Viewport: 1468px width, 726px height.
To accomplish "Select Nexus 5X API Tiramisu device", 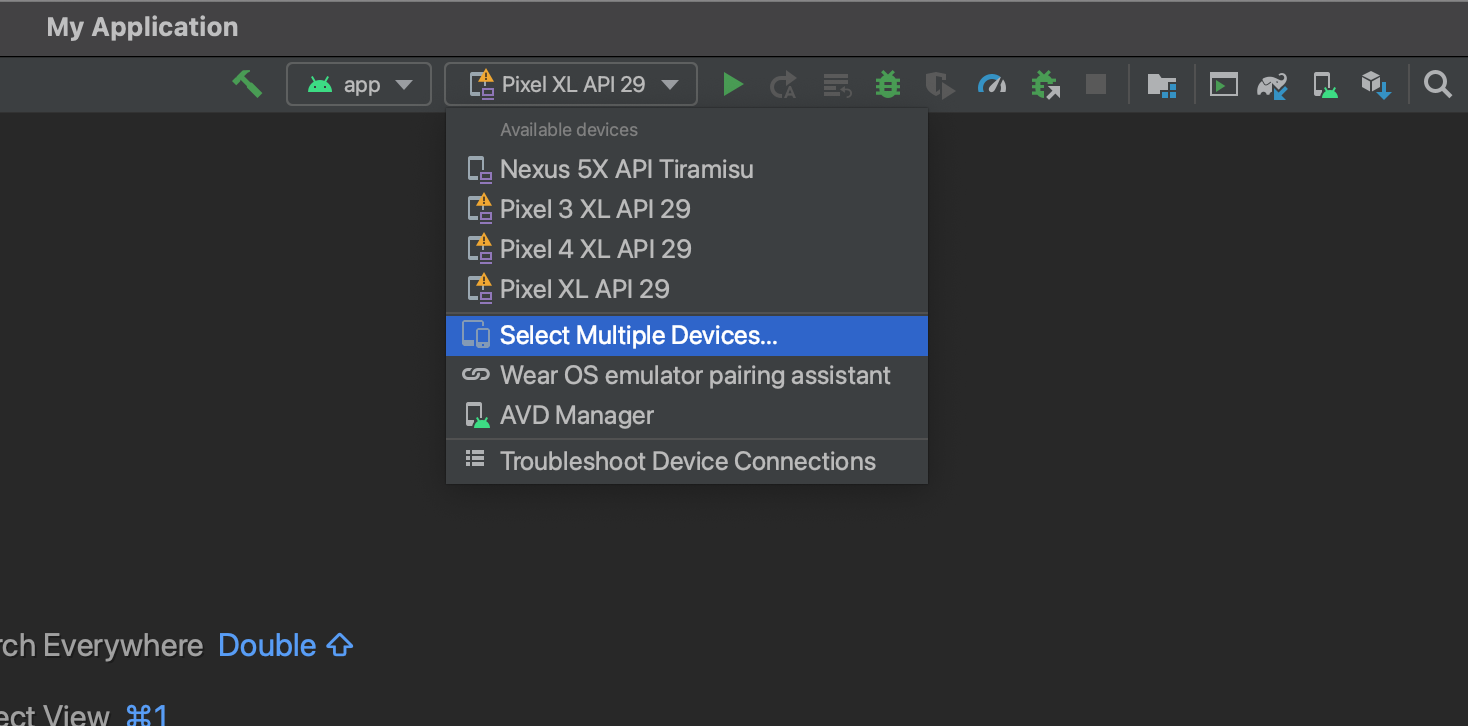I will tap(687, 169).
